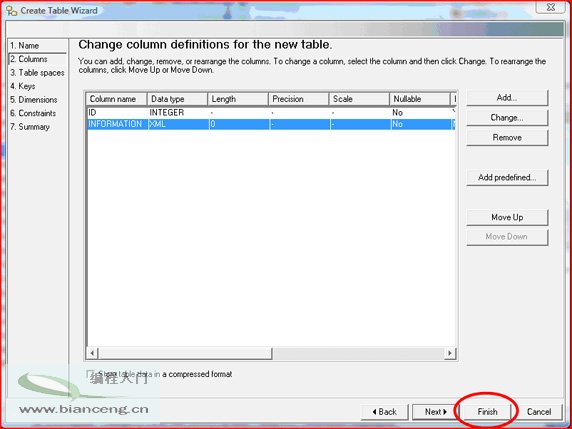Screen dimensions: 572x429
Task: Click Finish to create the table
Action: click(487, 412)
